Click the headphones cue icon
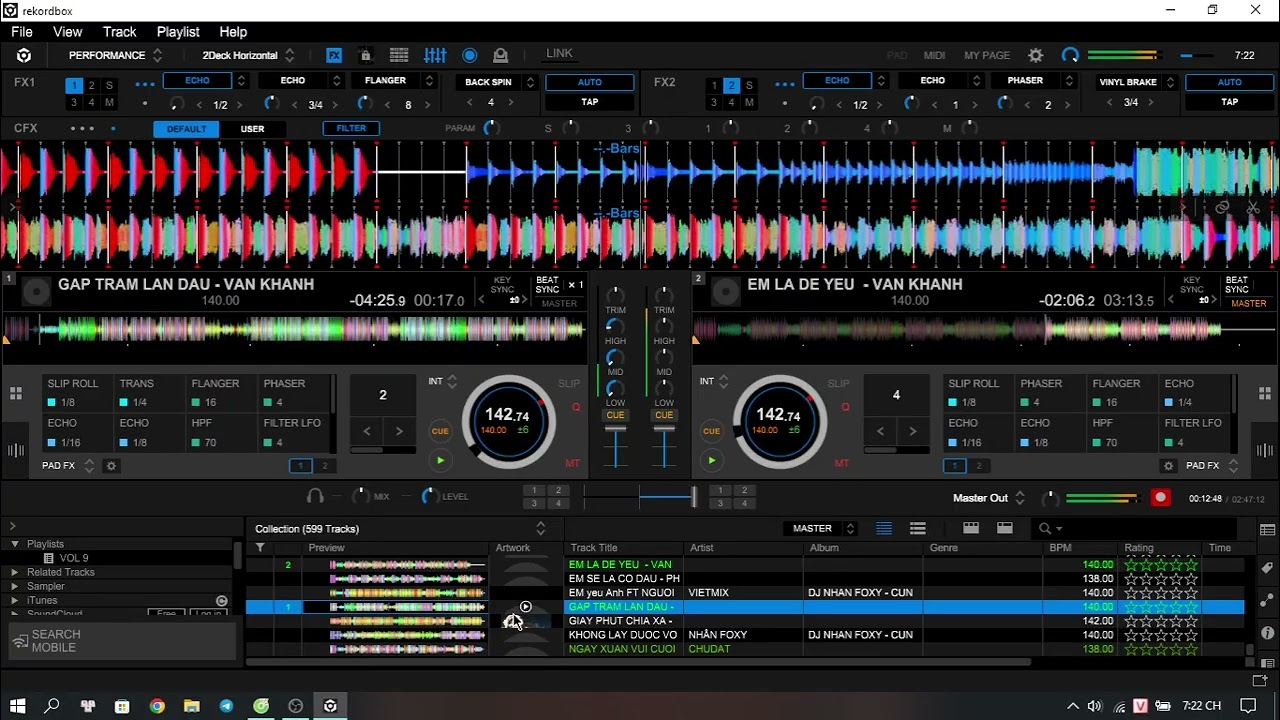Image resolution: width=1280 pixels, height=720 pixels. pyautogui.click(x=315, y=496)
